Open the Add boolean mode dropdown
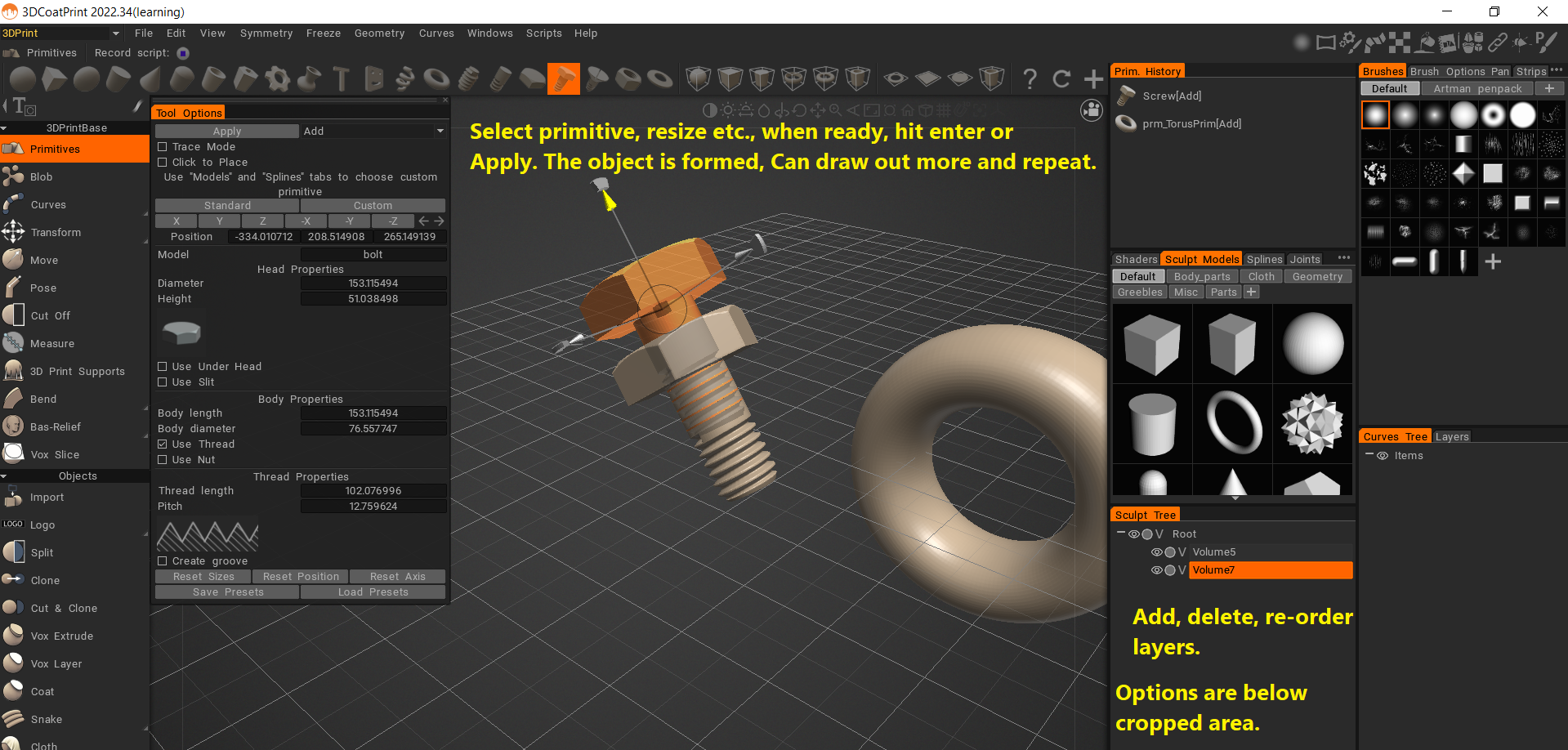 point(373,131)
